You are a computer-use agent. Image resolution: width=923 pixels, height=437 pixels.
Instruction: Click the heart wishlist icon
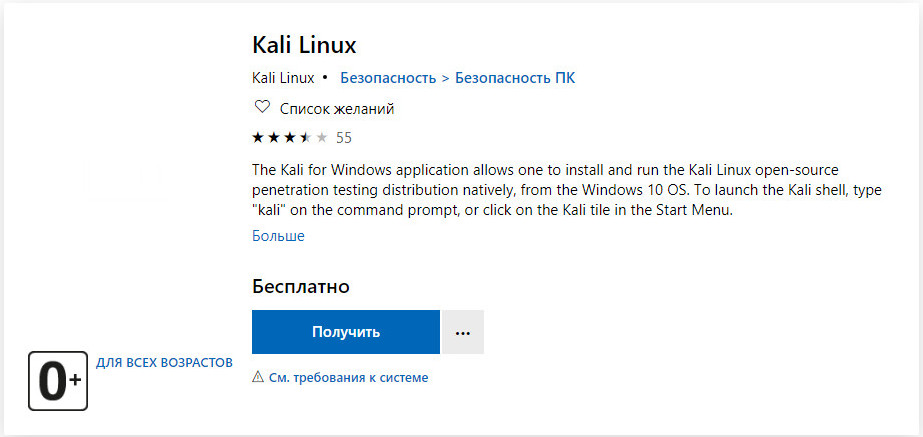click(261, 108)
